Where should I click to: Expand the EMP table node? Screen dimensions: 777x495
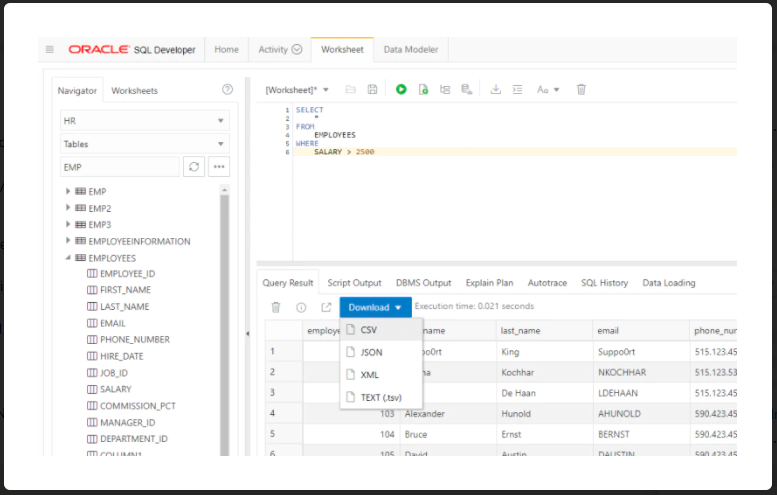pos(68,191)
